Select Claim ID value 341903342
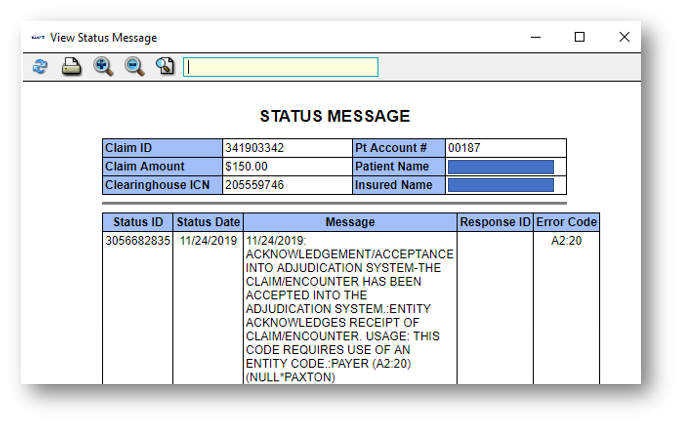The image size is (683, 426). point(254,148)
